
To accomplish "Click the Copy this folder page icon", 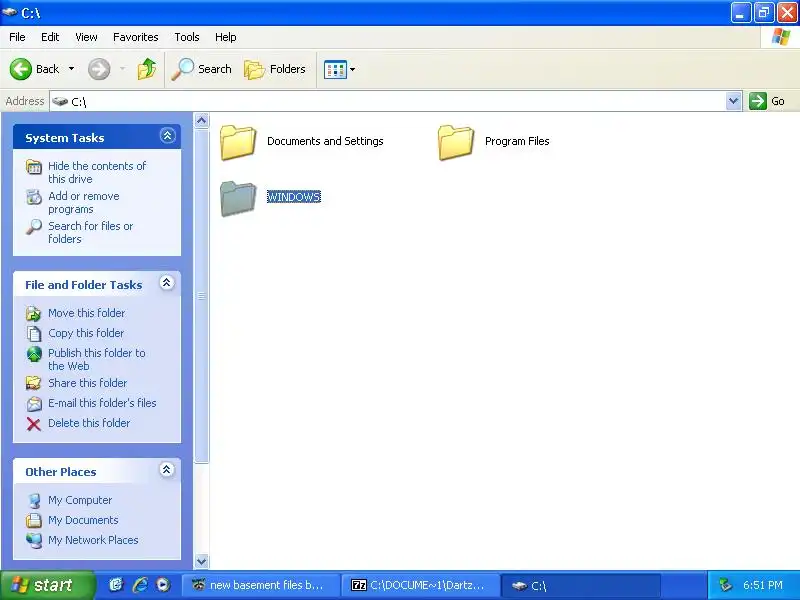I will click(34, 334).
